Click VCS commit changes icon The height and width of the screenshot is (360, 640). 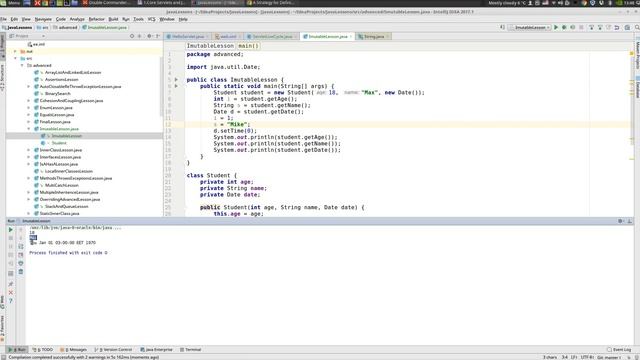pos(600,27)
